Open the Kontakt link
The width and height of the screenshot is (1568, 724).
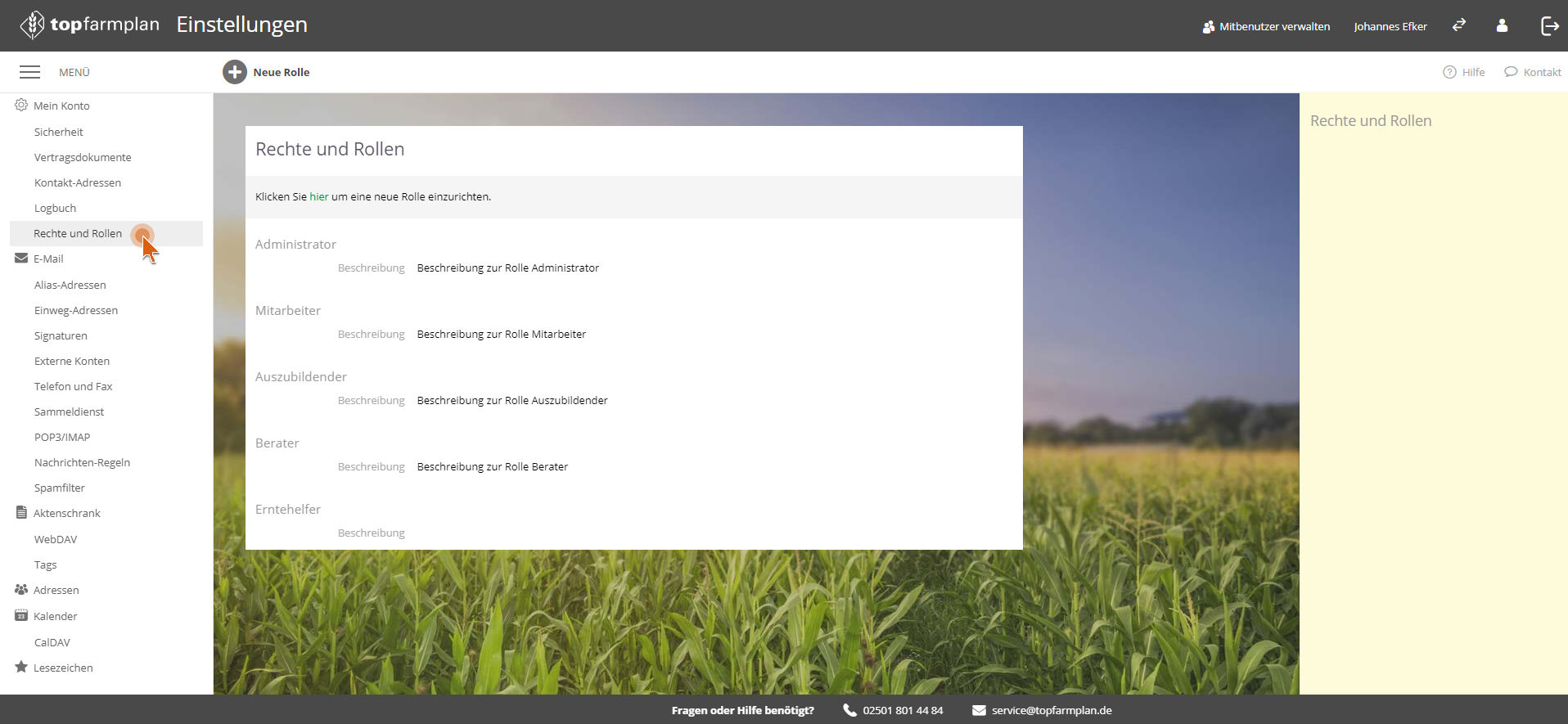pos(1543,72)
